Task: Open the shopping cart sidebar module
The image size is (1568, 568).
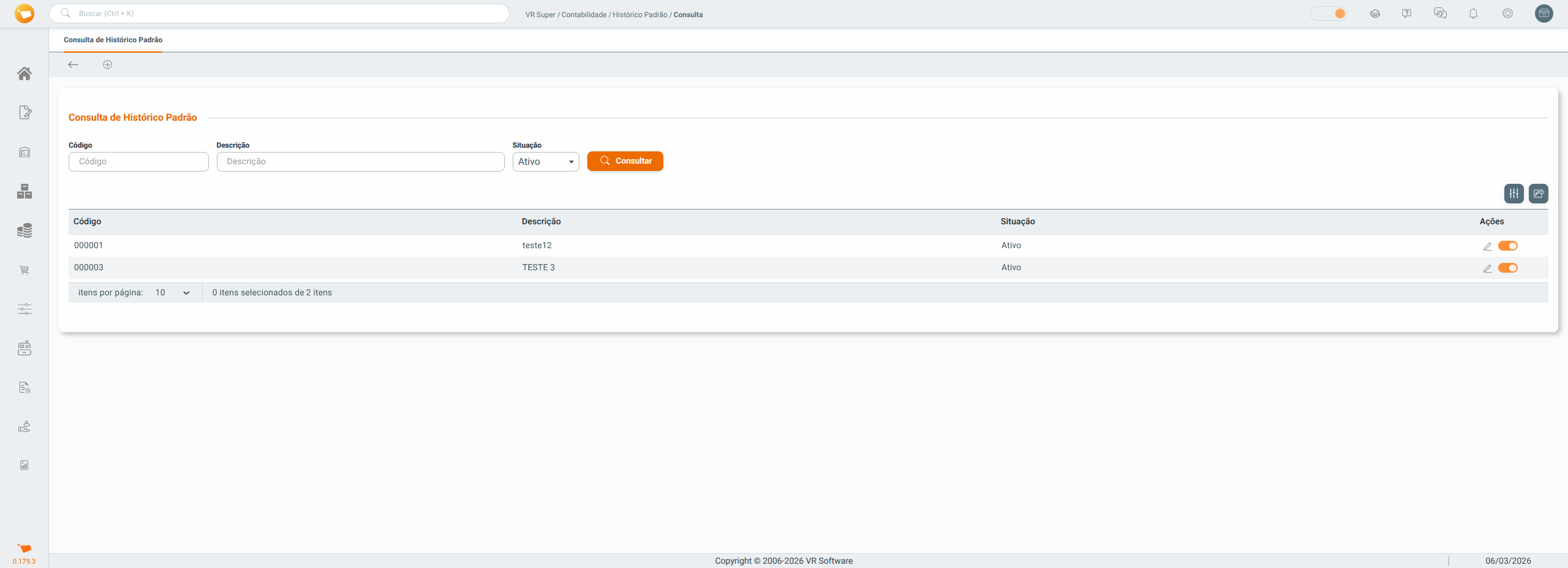Action: 24,270
